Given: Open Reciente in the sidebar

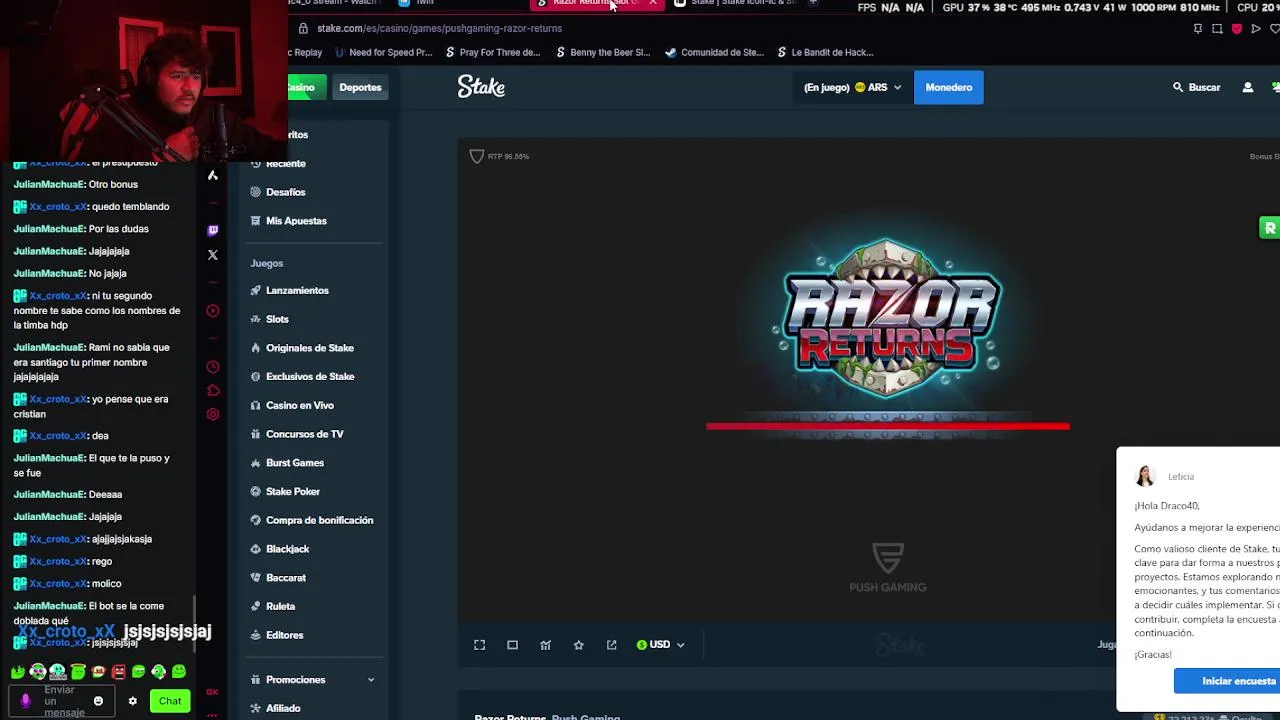Looking at the screenshot, I should click(285, 163).
